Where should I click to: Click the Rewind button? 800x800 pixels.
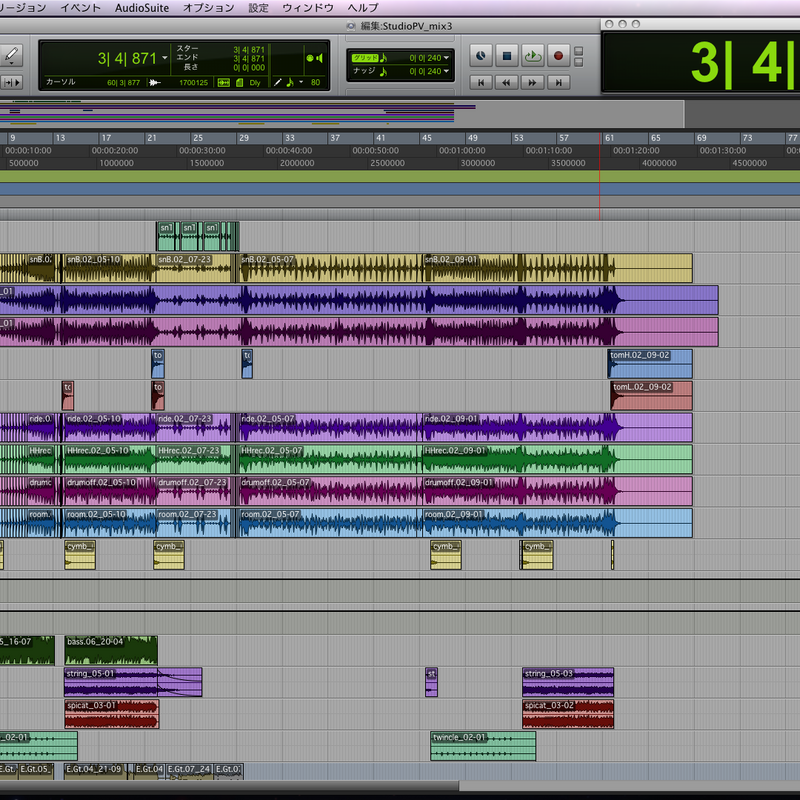[506, 82]
